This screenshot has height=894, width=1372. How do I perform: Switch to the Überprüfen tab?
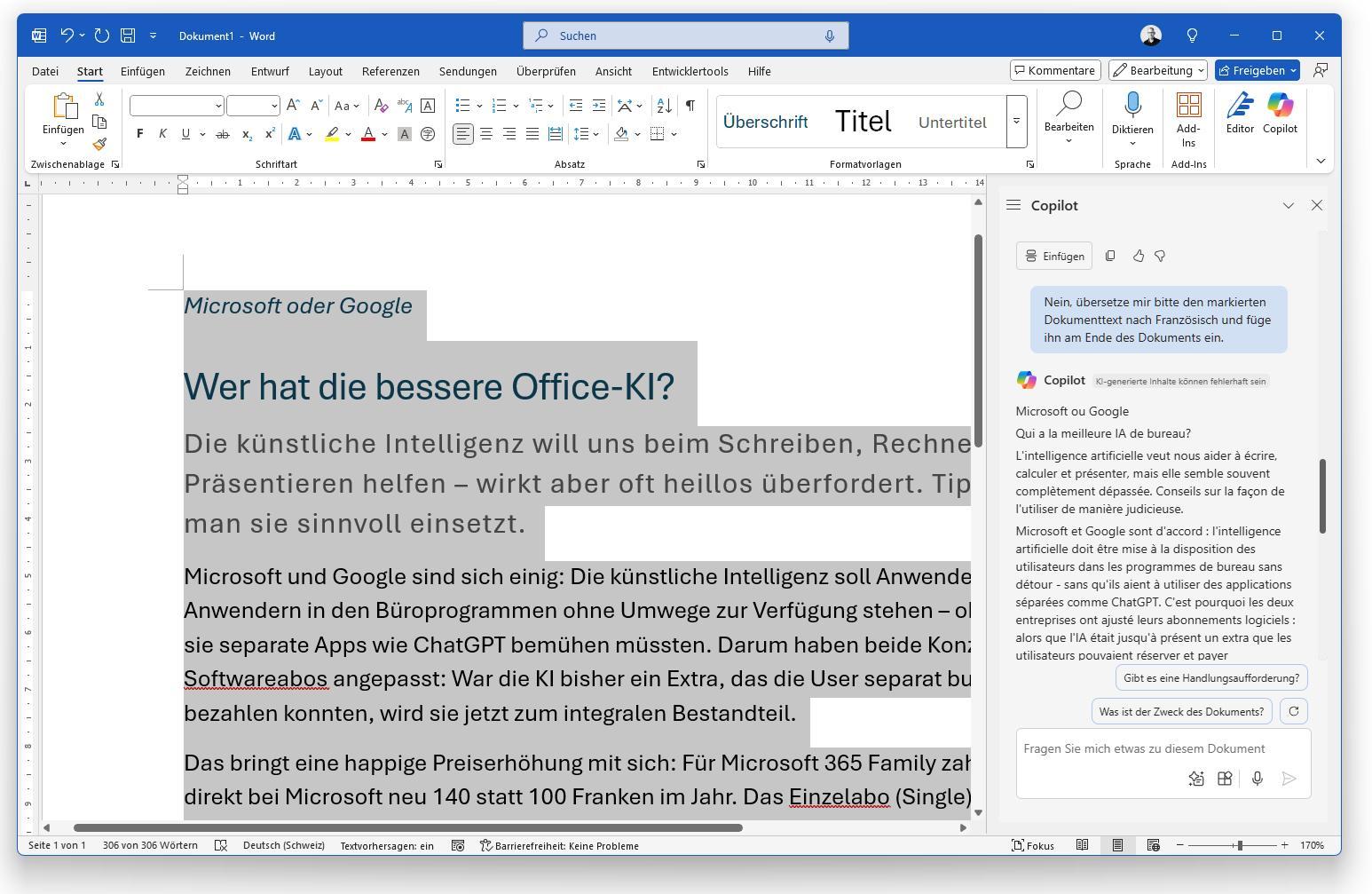pyautogui.click(x=546, y=71)
